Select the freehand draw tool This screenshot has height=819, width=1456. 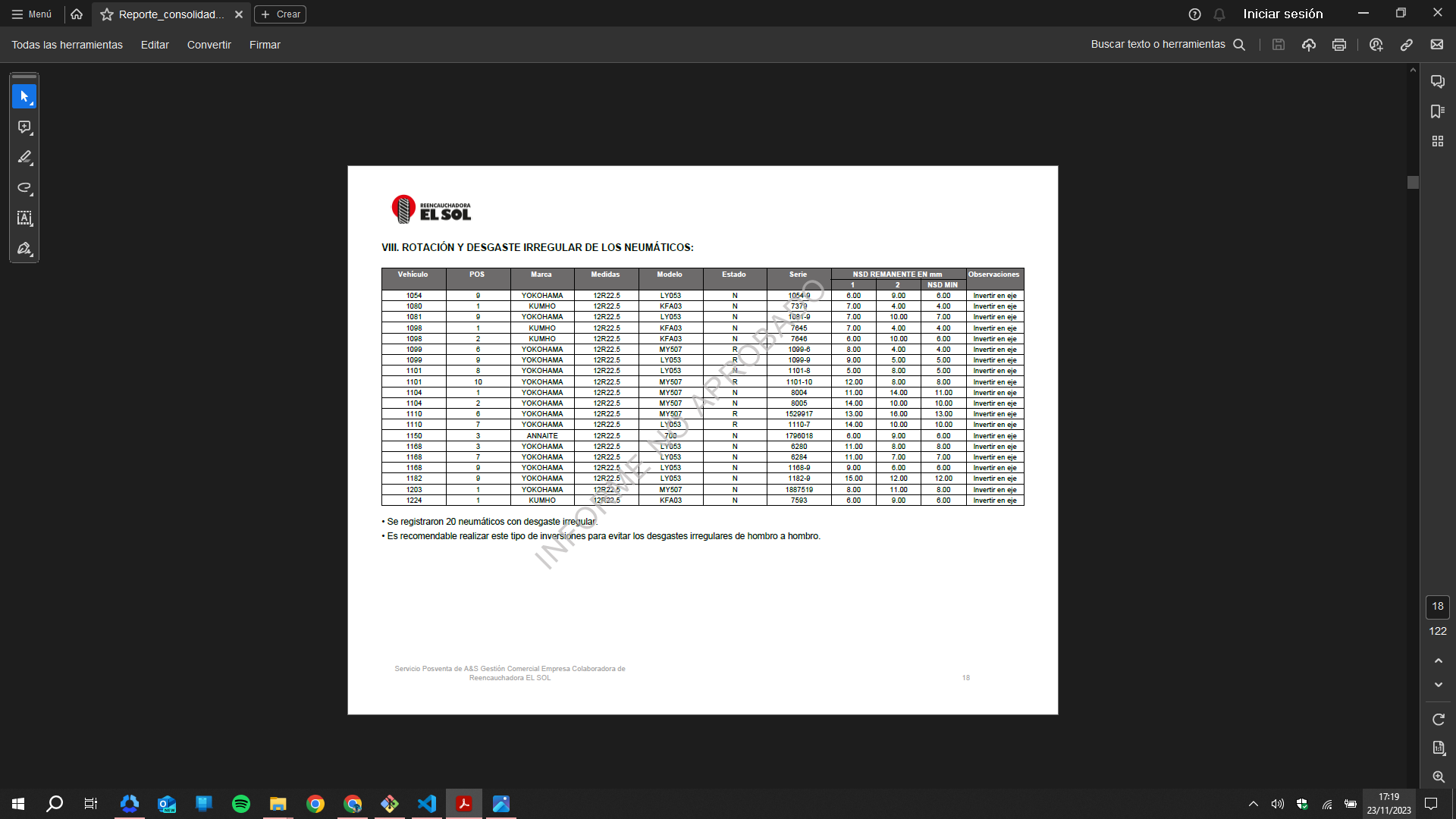[24, 188]
